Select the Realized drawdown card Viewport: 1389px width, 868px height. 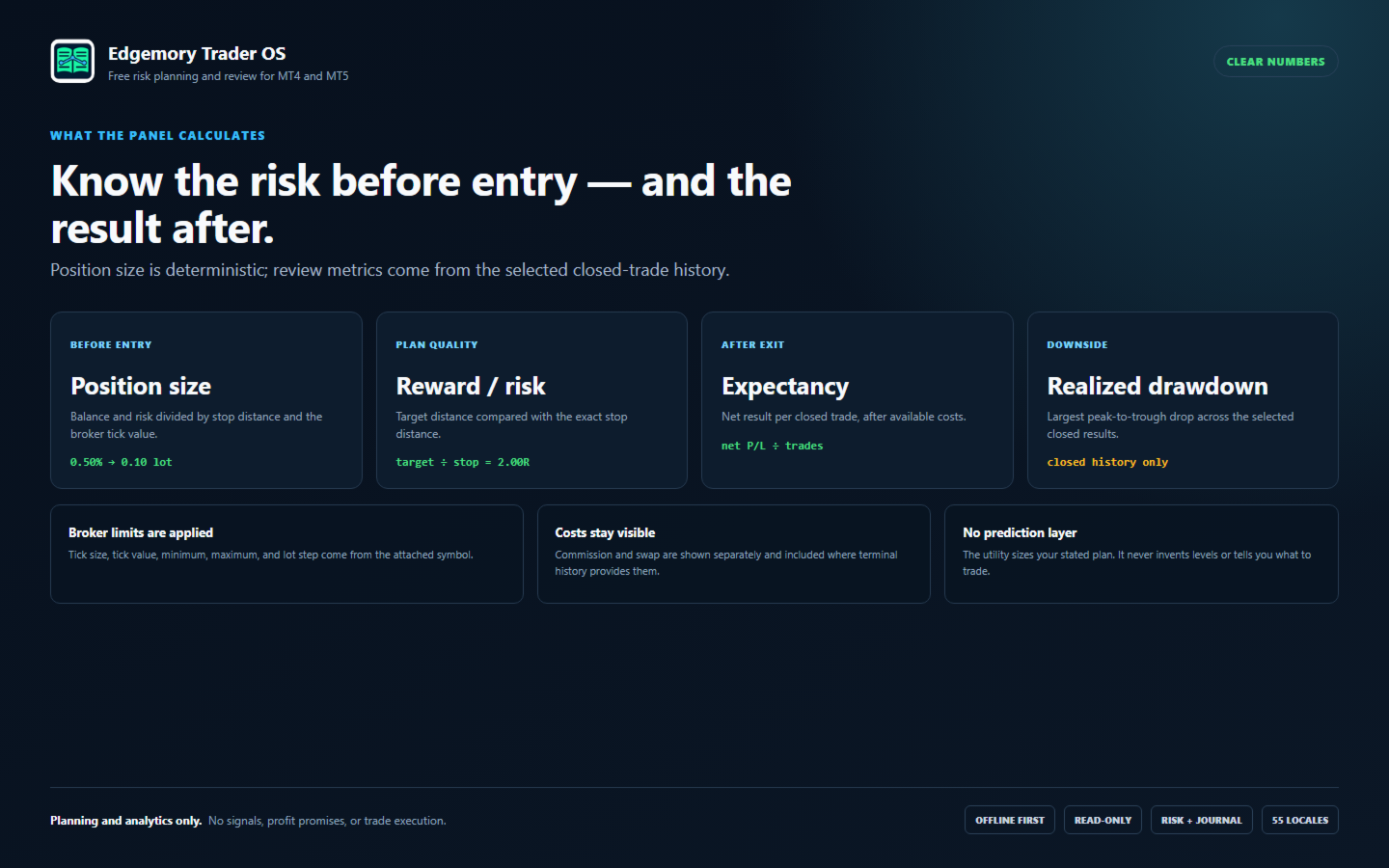pos(1183,400)
